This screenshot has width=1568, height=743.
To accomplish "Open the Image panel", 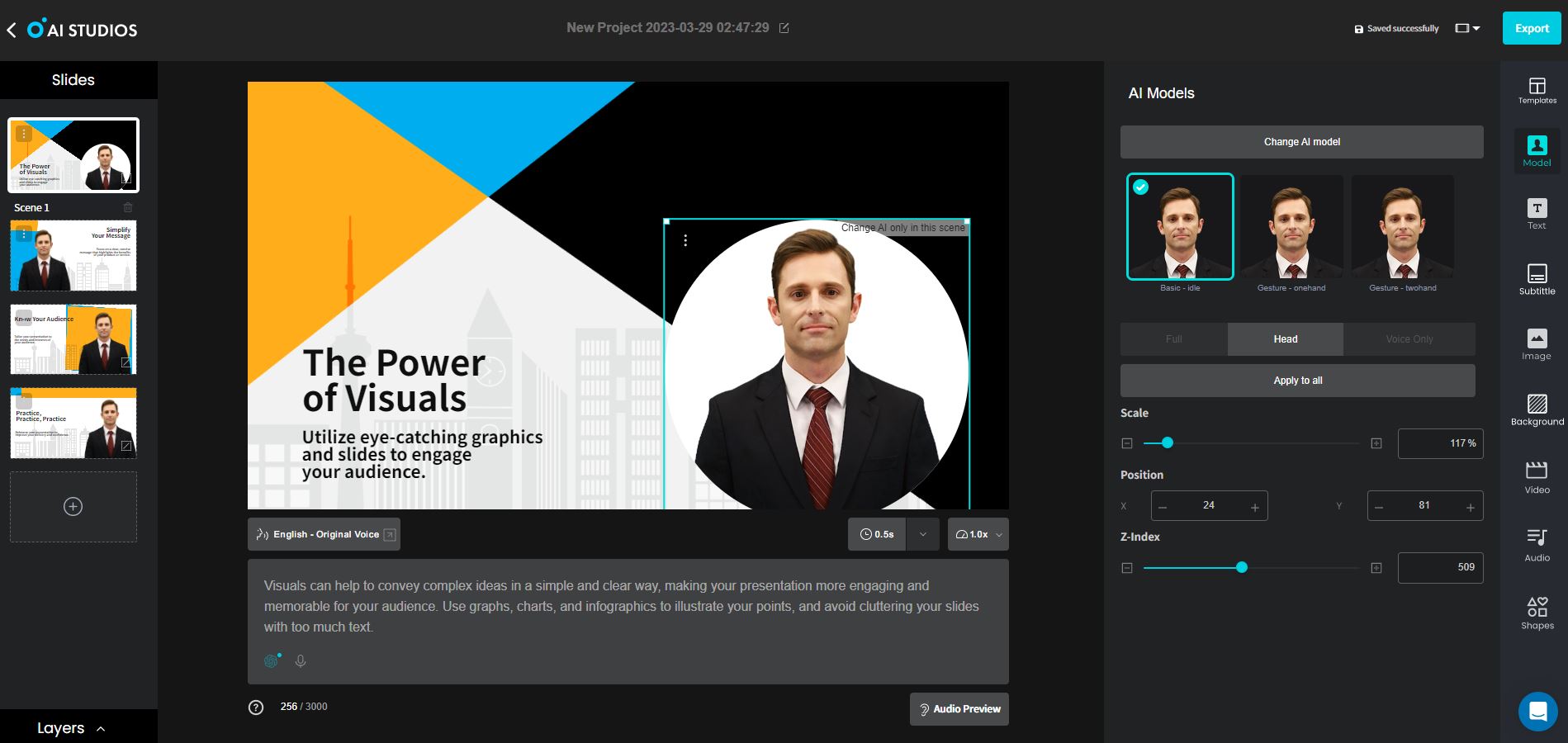I will pyautogui.click(x=1536, y=344).
